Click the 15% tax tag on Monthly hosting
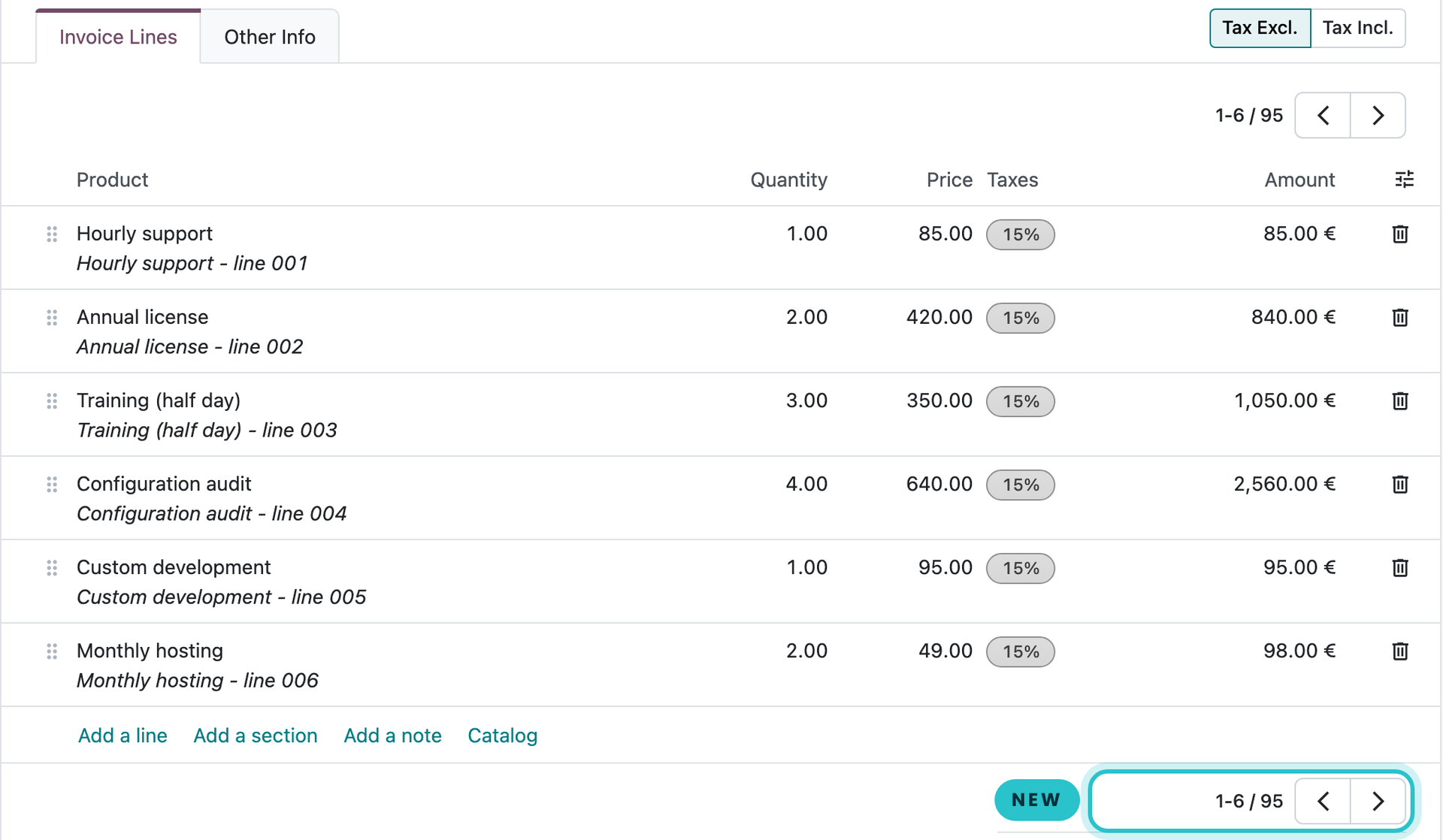This screenshot has height=840, width=1443. [x=1021, y=651]
